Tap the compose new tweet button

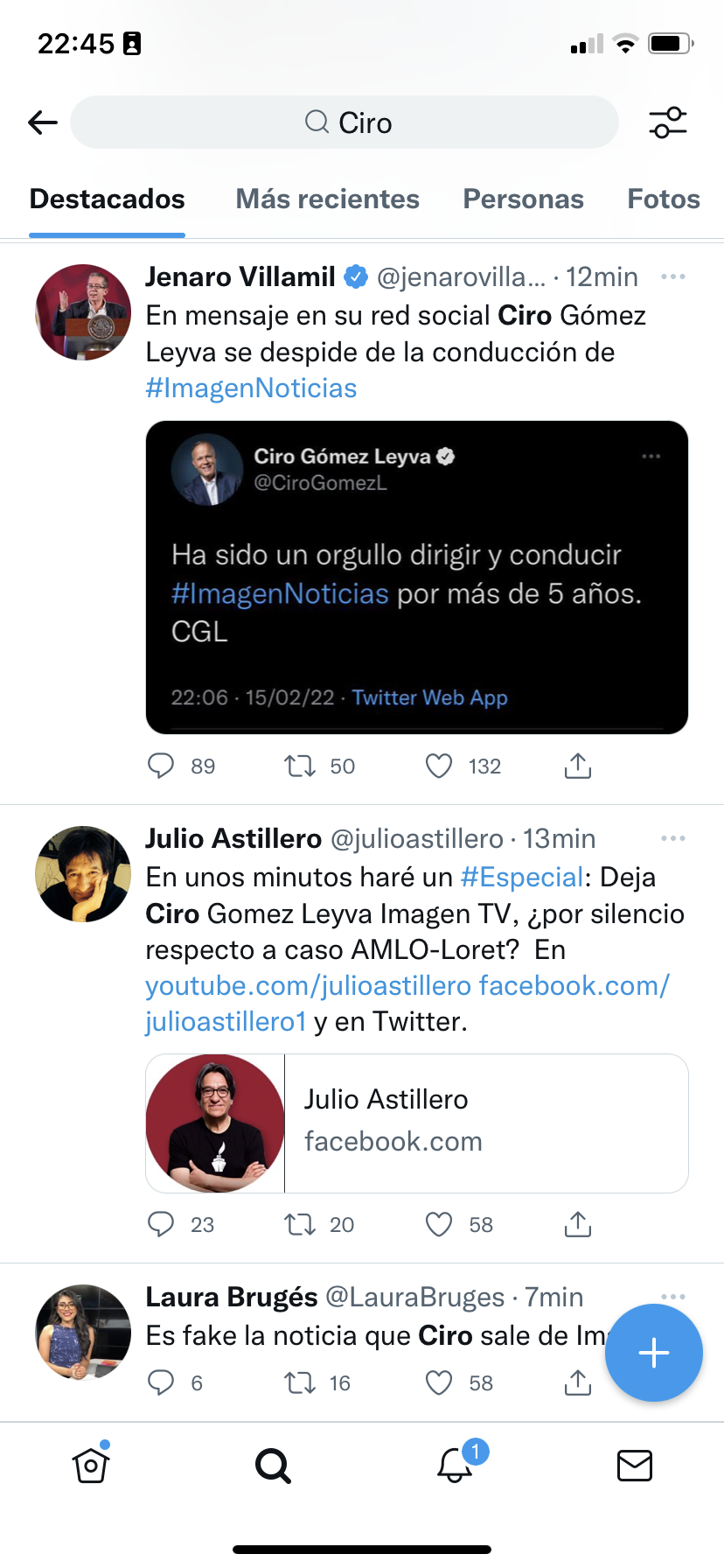click(653, 1353)
